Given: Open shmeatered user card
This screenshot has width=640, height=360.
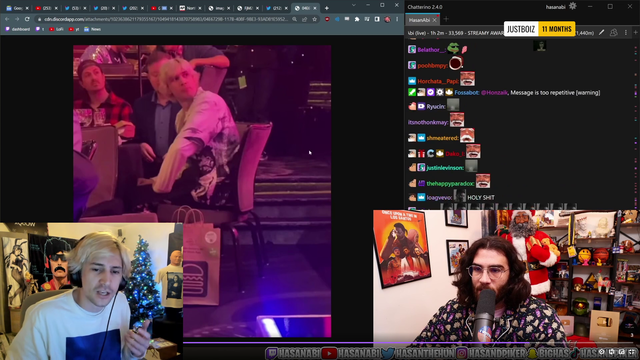Looking at the screenshot, I should point(443,138).
